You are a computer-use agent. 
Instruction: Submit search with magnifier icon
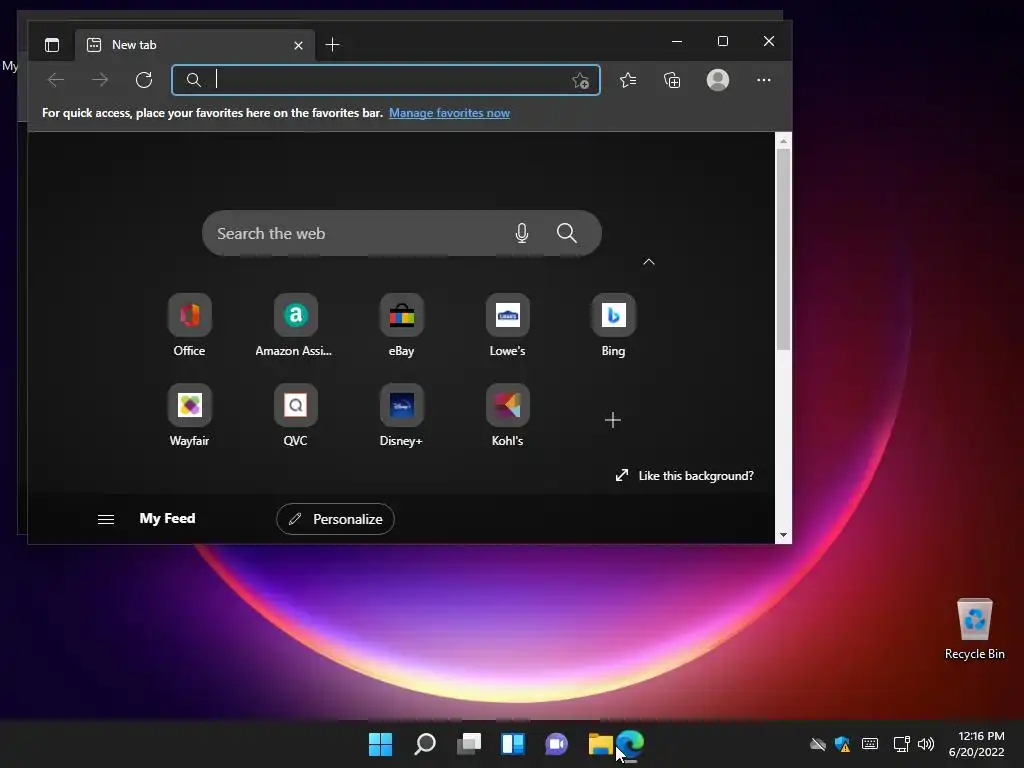tap(567, 233)
